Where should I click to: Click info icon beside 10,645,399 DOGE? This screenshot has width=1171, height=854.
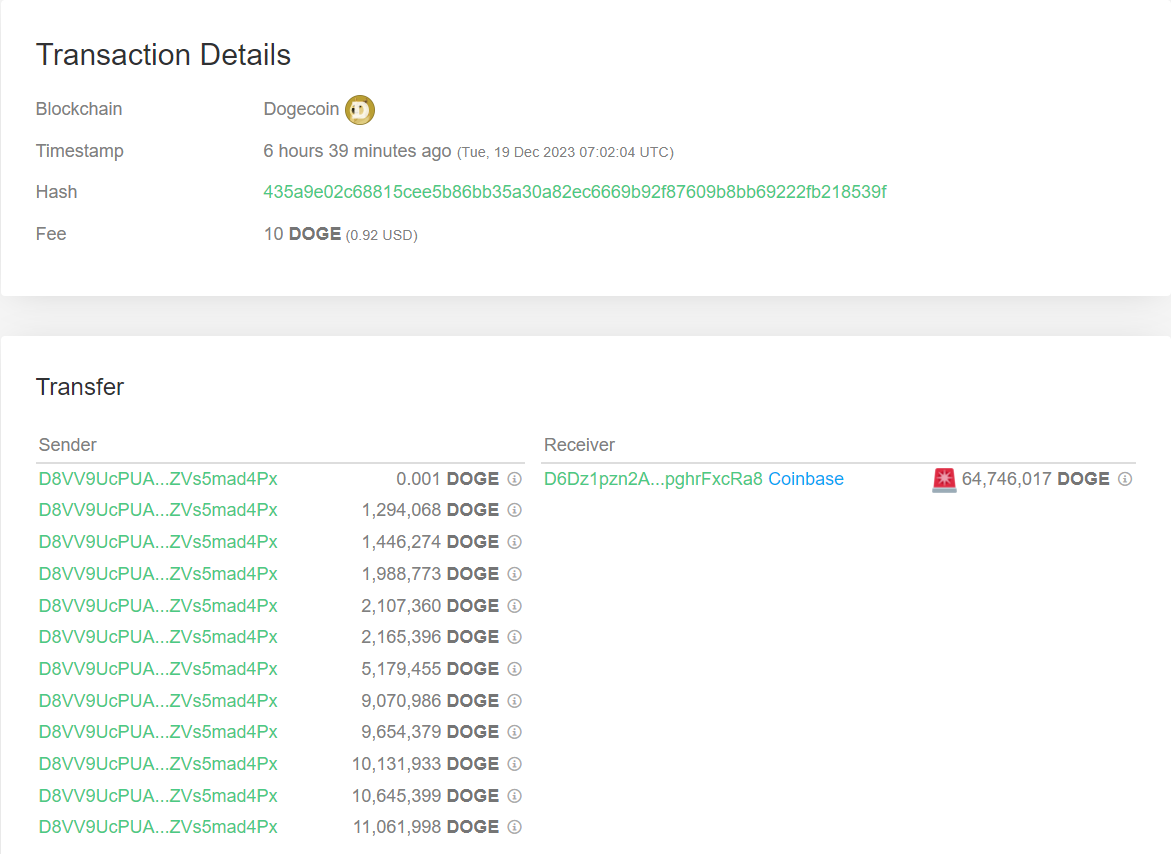pyautogui.click(x=515, y=796)
